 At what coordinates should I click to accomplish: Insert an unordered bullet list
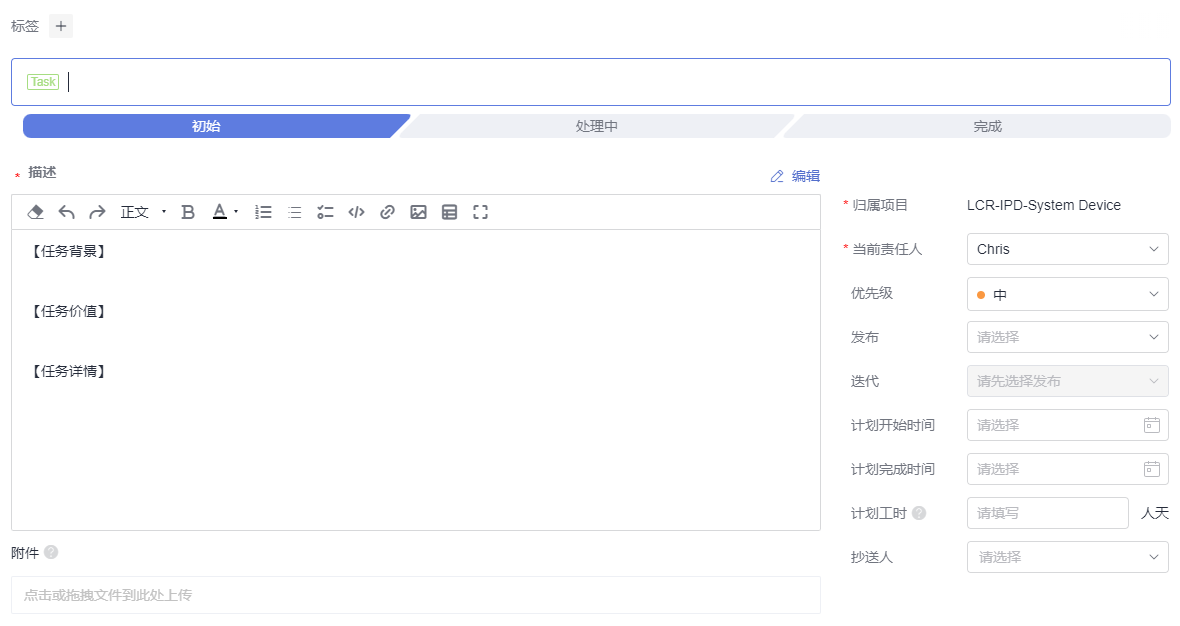[x=295, y=212]
